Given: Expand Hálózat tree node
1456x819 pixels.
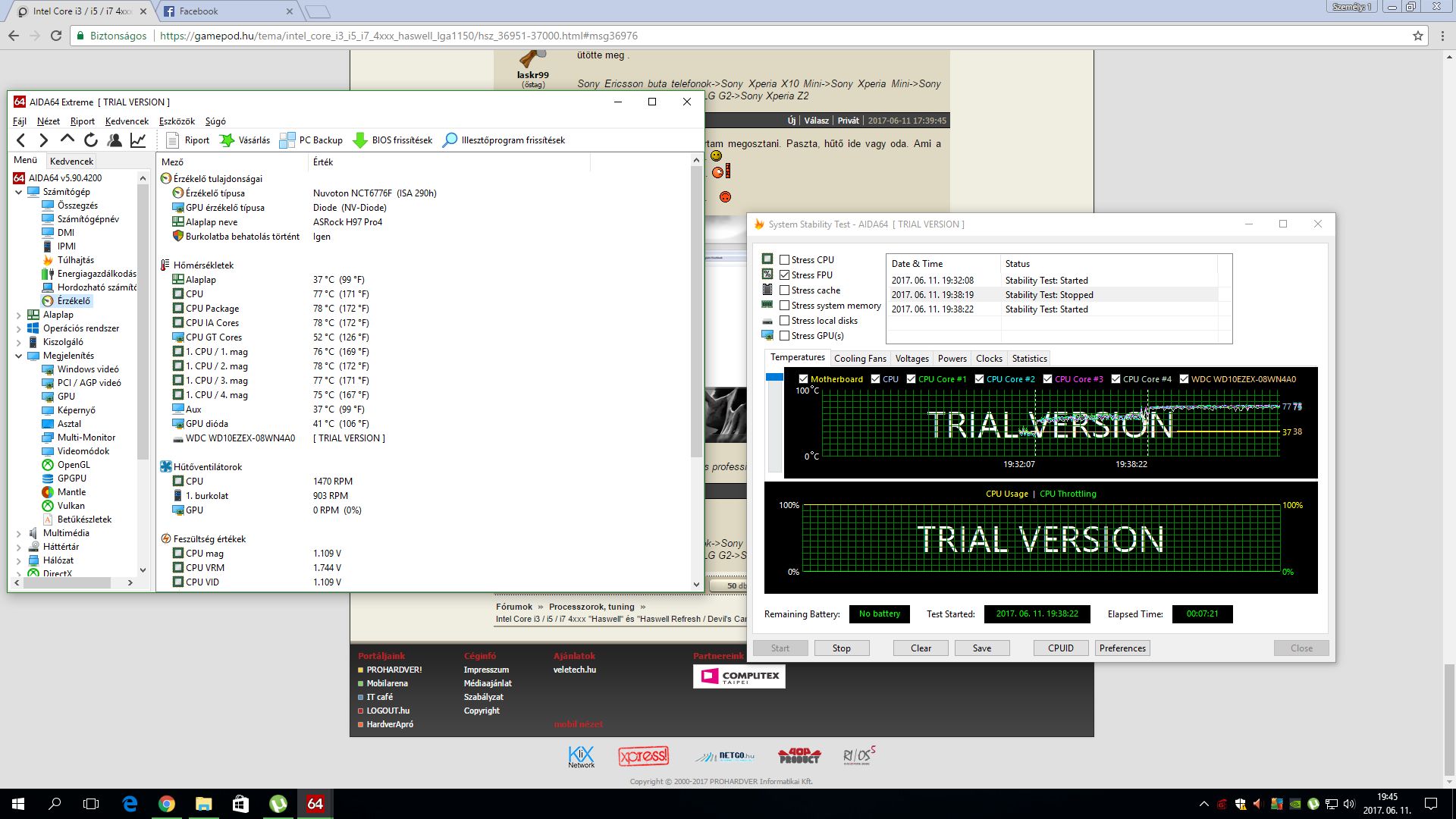Looking at the screenshot, I should pyautogui.click(x=19, y=561).
